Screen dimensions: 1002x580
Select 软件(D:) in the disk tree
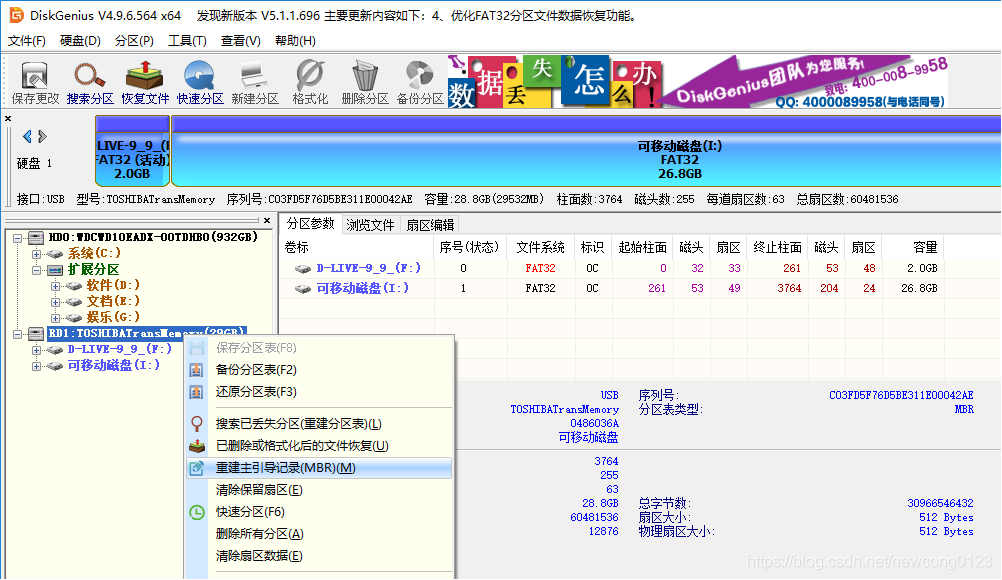click(112, 286)
